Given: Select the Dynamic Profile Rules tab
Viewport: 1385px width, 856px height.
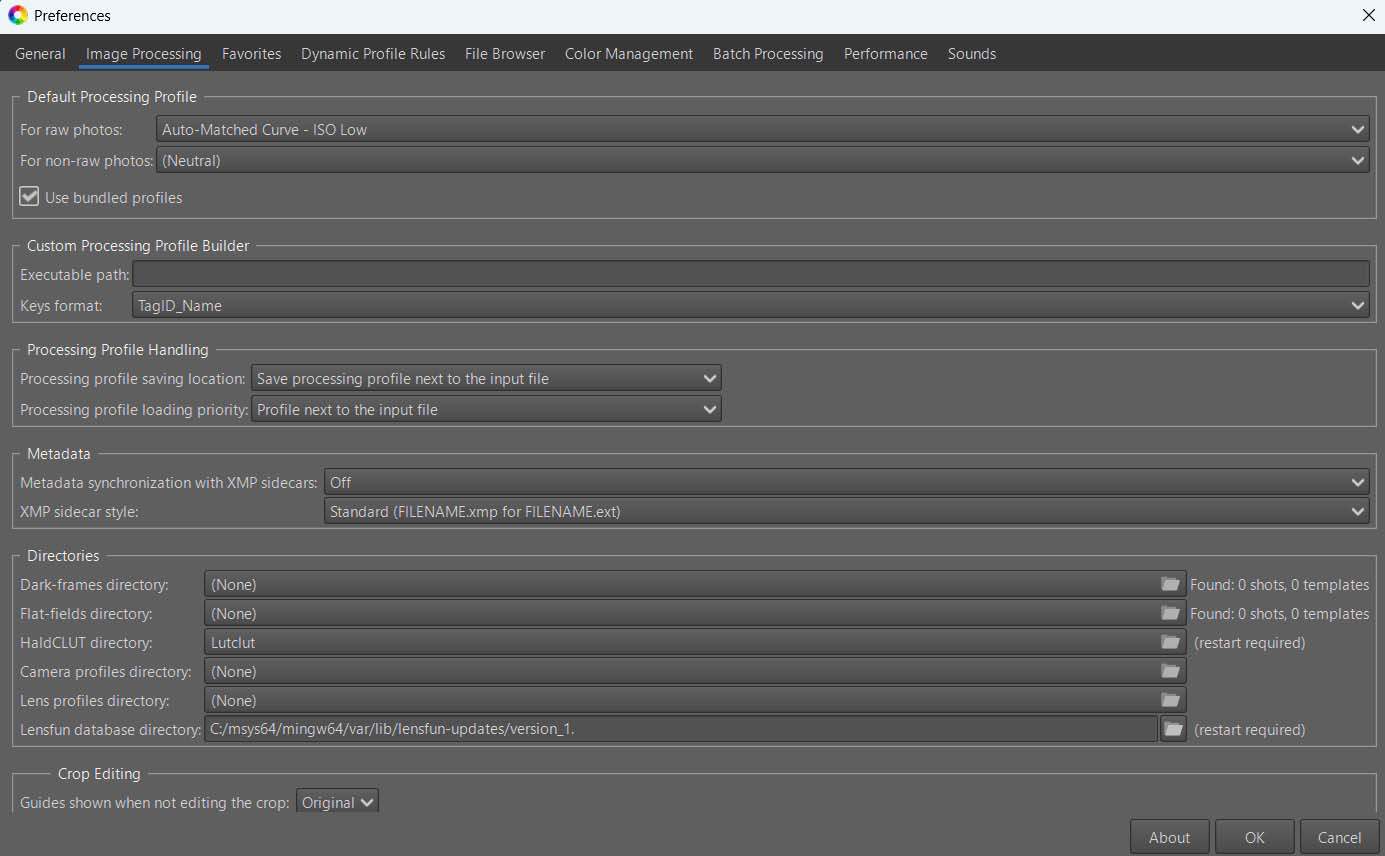Looking at the screenshot, I should point(373,54).
